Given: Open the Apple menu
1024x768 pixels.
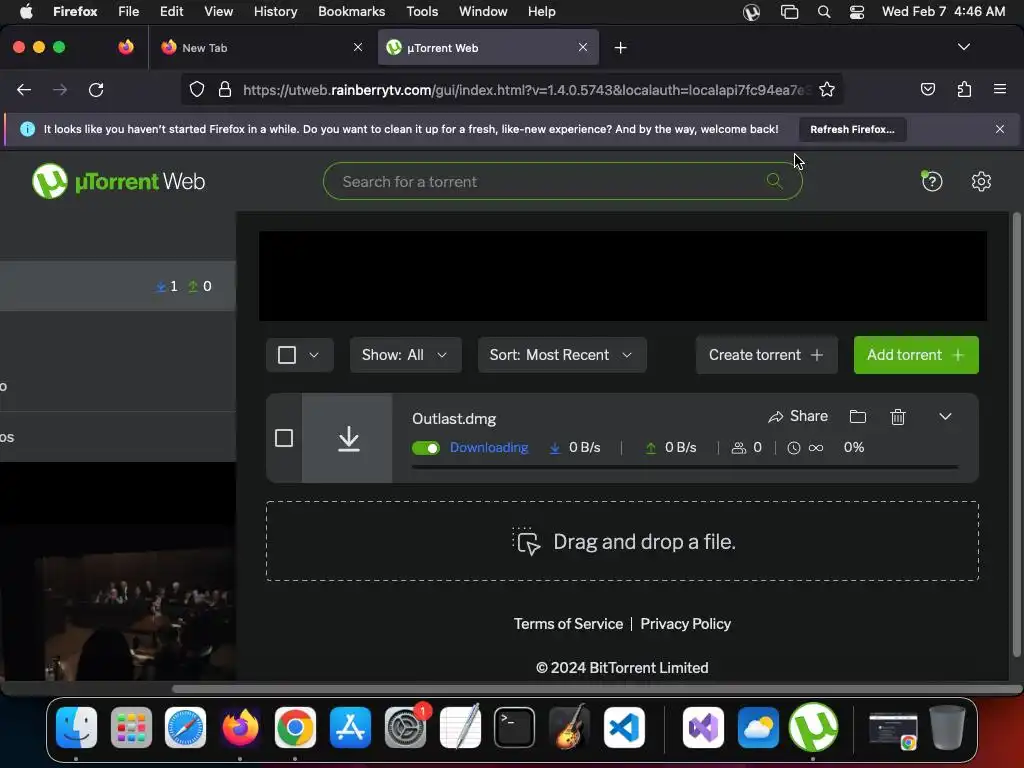Looking at the screenshot, I should [26, 12].
